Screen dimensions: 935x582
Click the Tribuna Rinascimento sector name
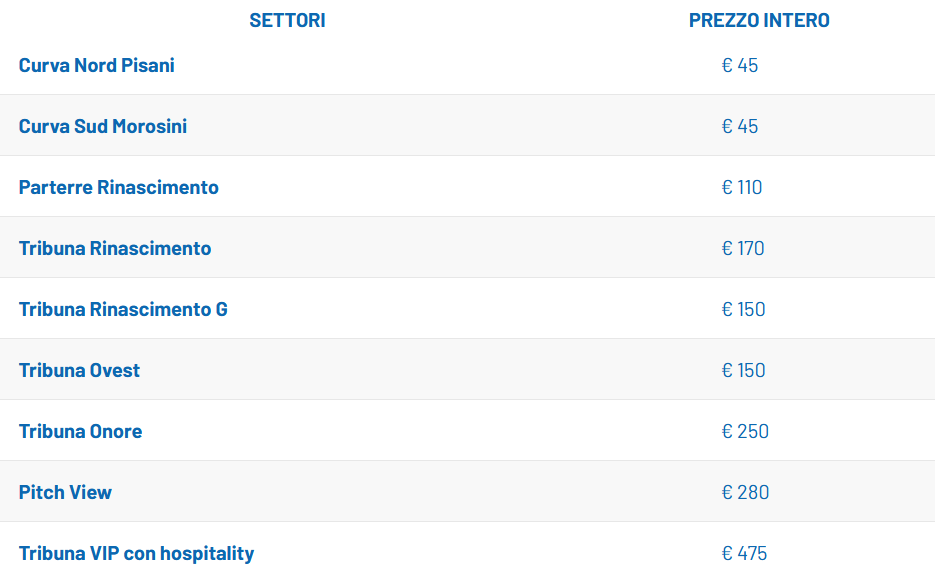coord(115,248)
